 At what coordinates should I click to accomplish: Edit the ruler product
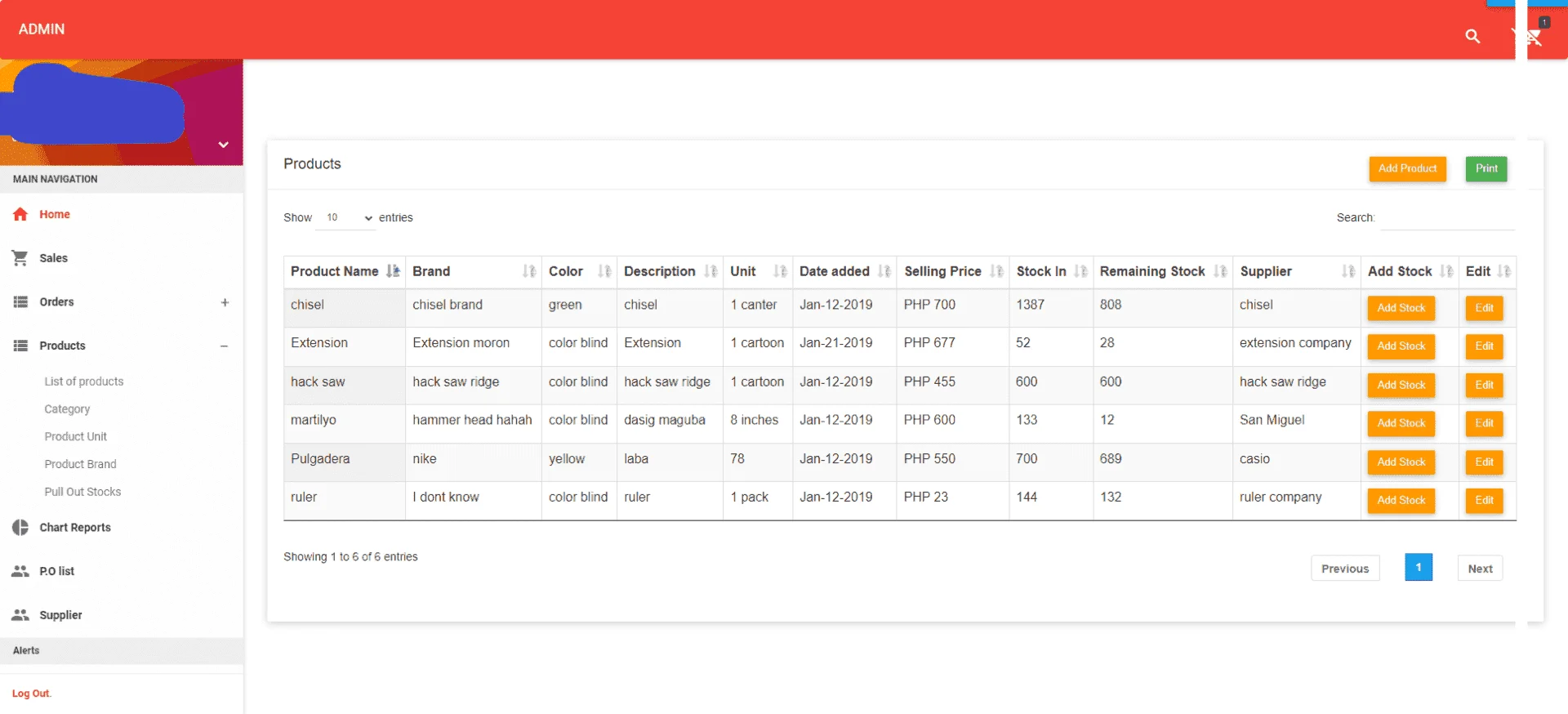(1484, 501)
